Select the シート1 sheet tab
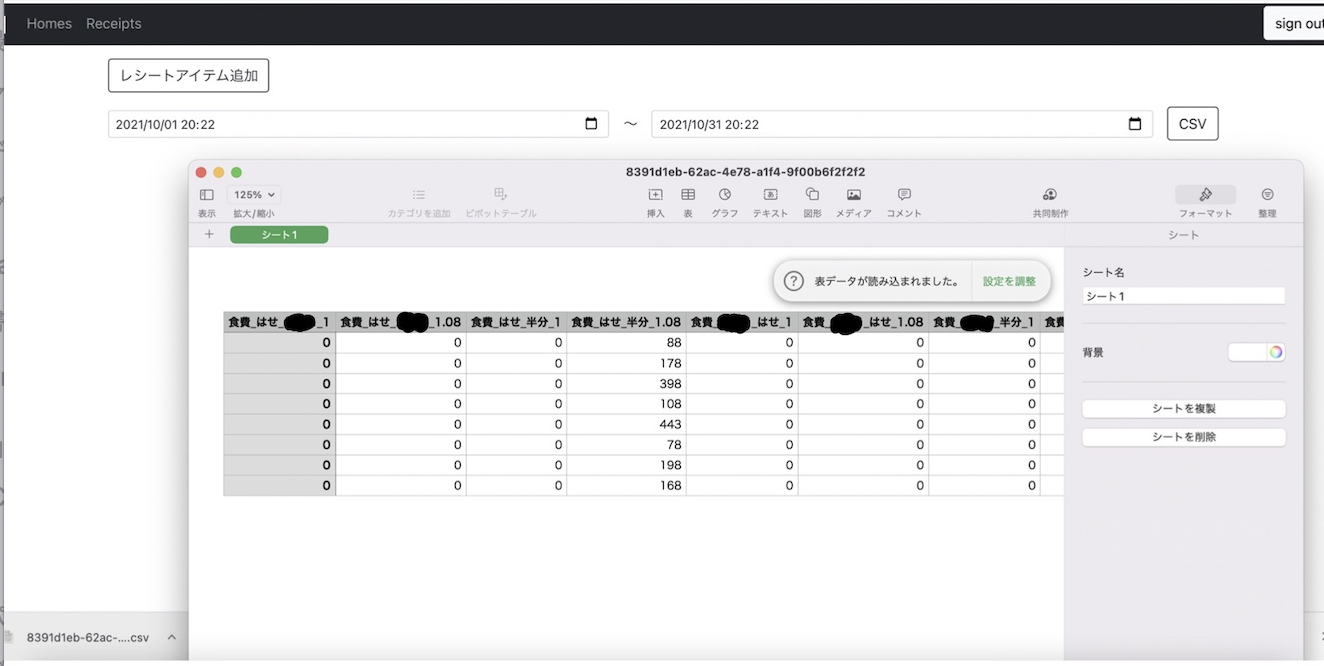1324x666 pixels. click(279, 234)
